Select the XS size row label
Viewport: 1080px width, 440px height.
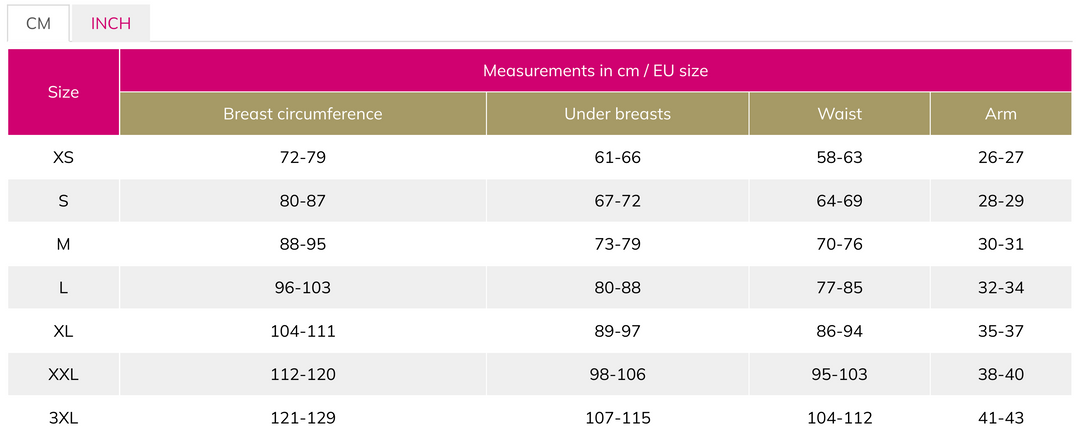(63, 158)
